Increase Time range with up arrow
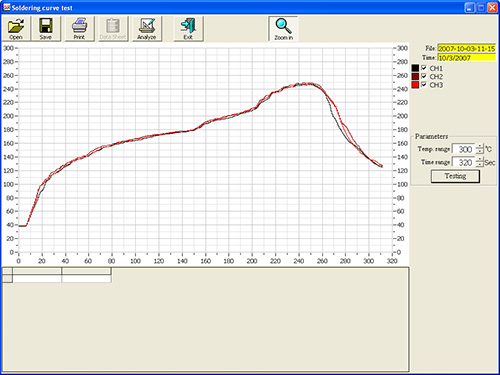 tap(480, 160)
